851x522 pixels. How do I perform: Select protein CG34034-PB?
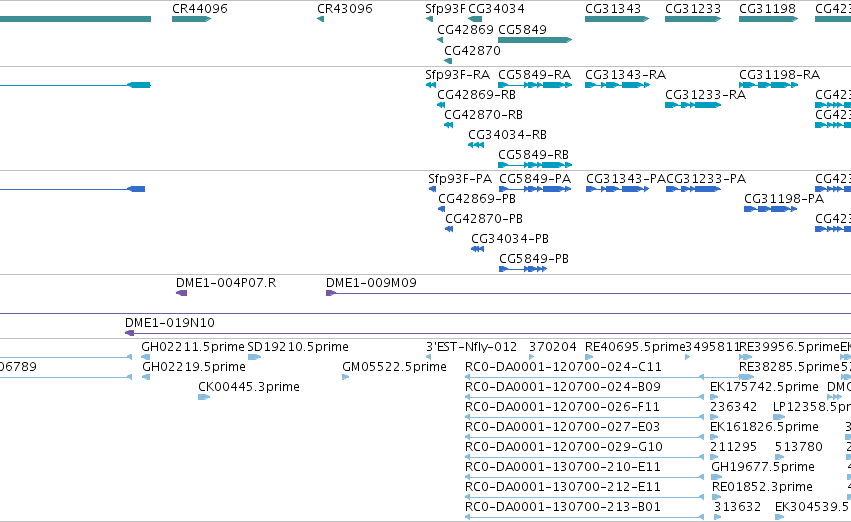click(510, 239)
